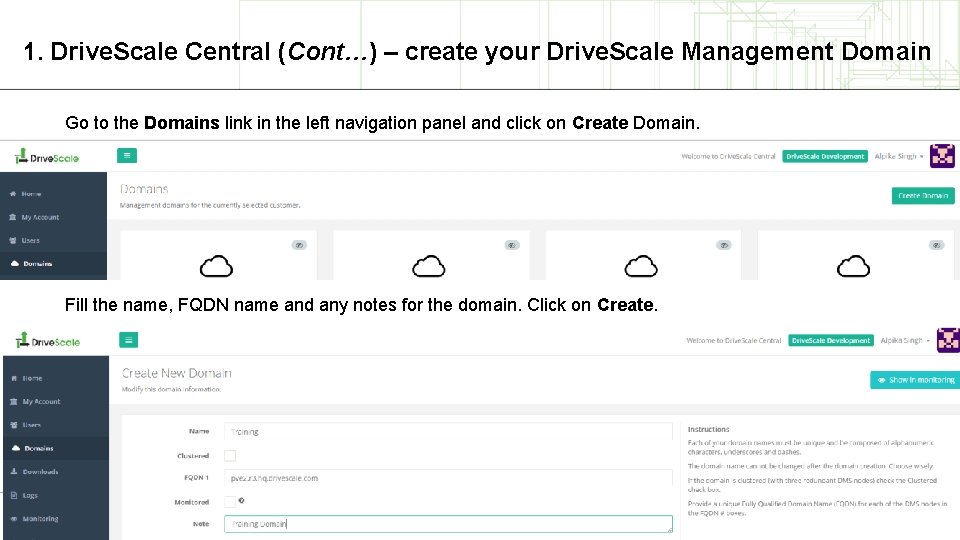Click the DriveScale logo on the Domains page
Screen dimensions: 960x540
pos(47,157)
